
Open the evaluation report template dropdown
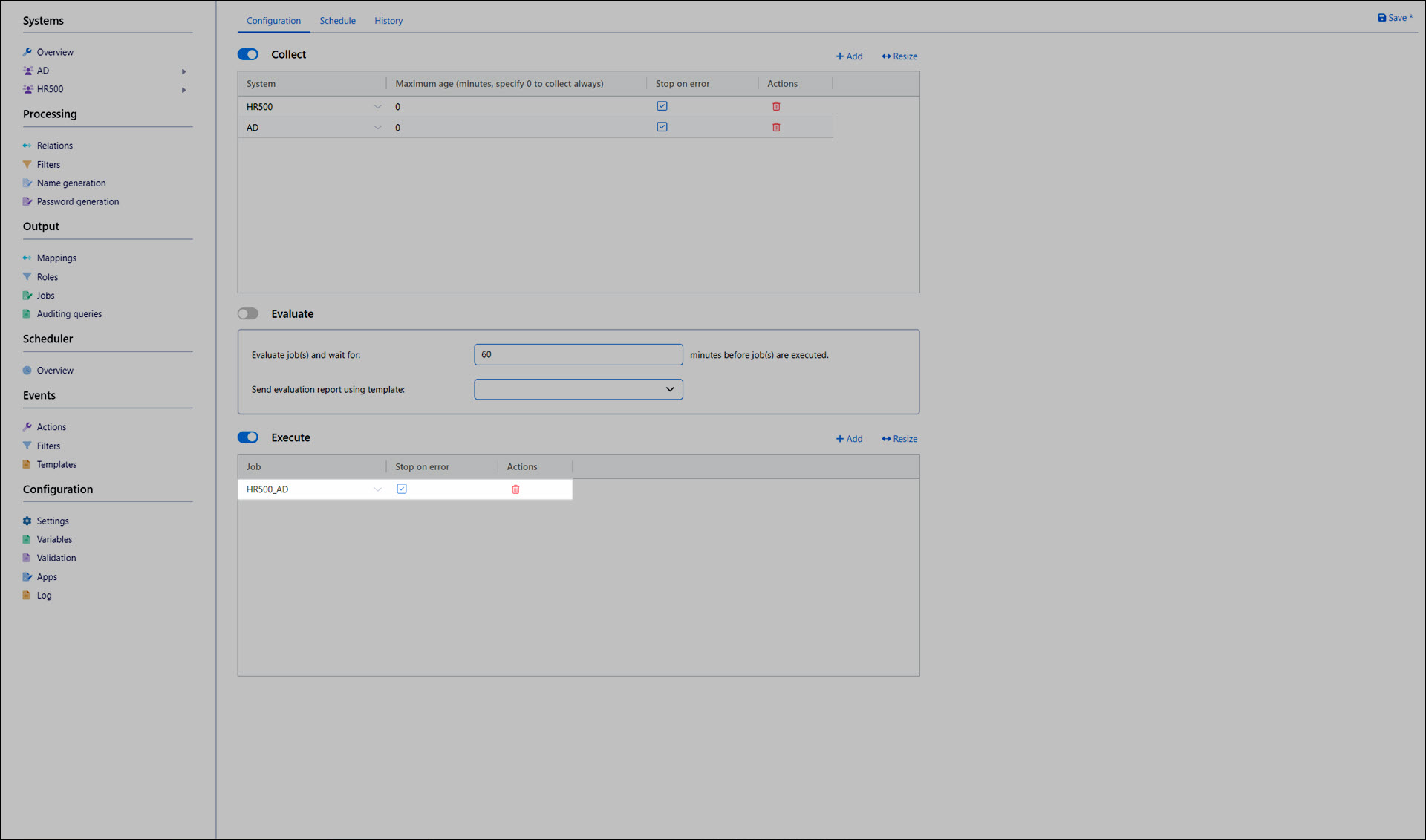coord(578,389)
